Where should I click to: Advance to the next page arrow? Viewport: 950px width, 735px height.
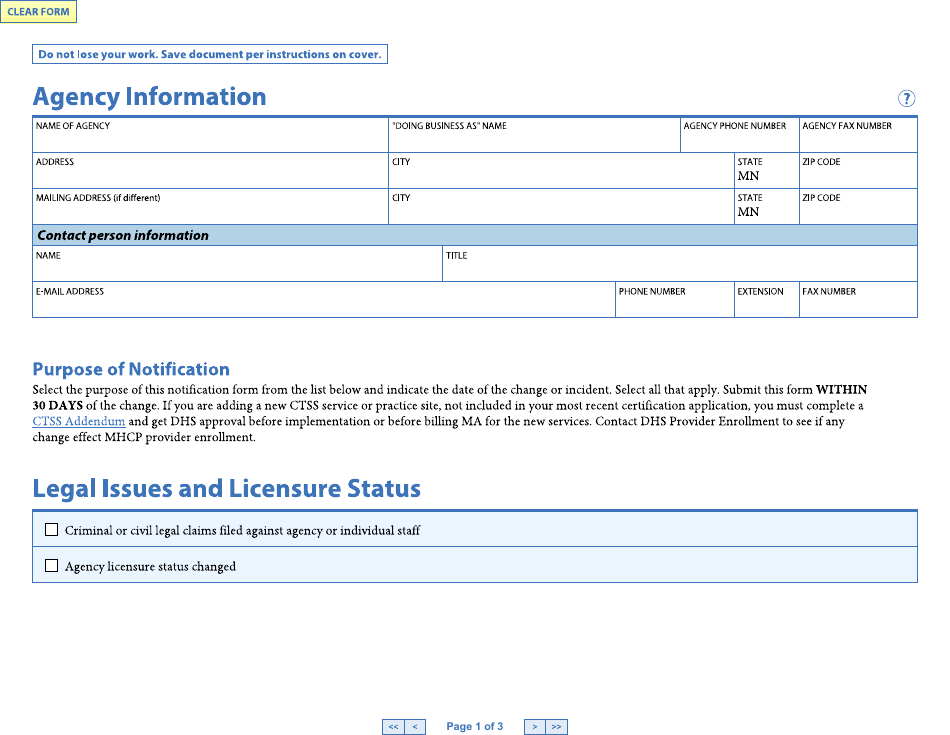point(535,727)
